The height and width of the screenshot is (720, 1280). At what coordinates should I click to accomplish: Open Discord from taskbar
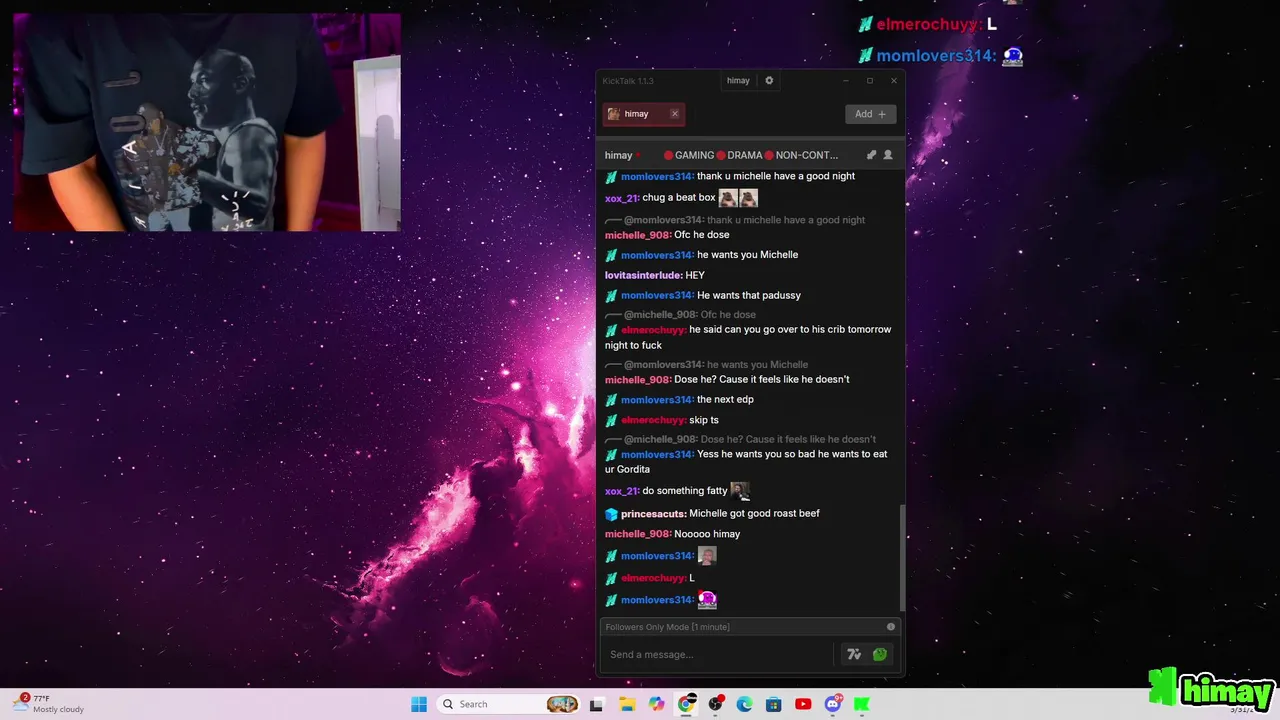point(833,704)
